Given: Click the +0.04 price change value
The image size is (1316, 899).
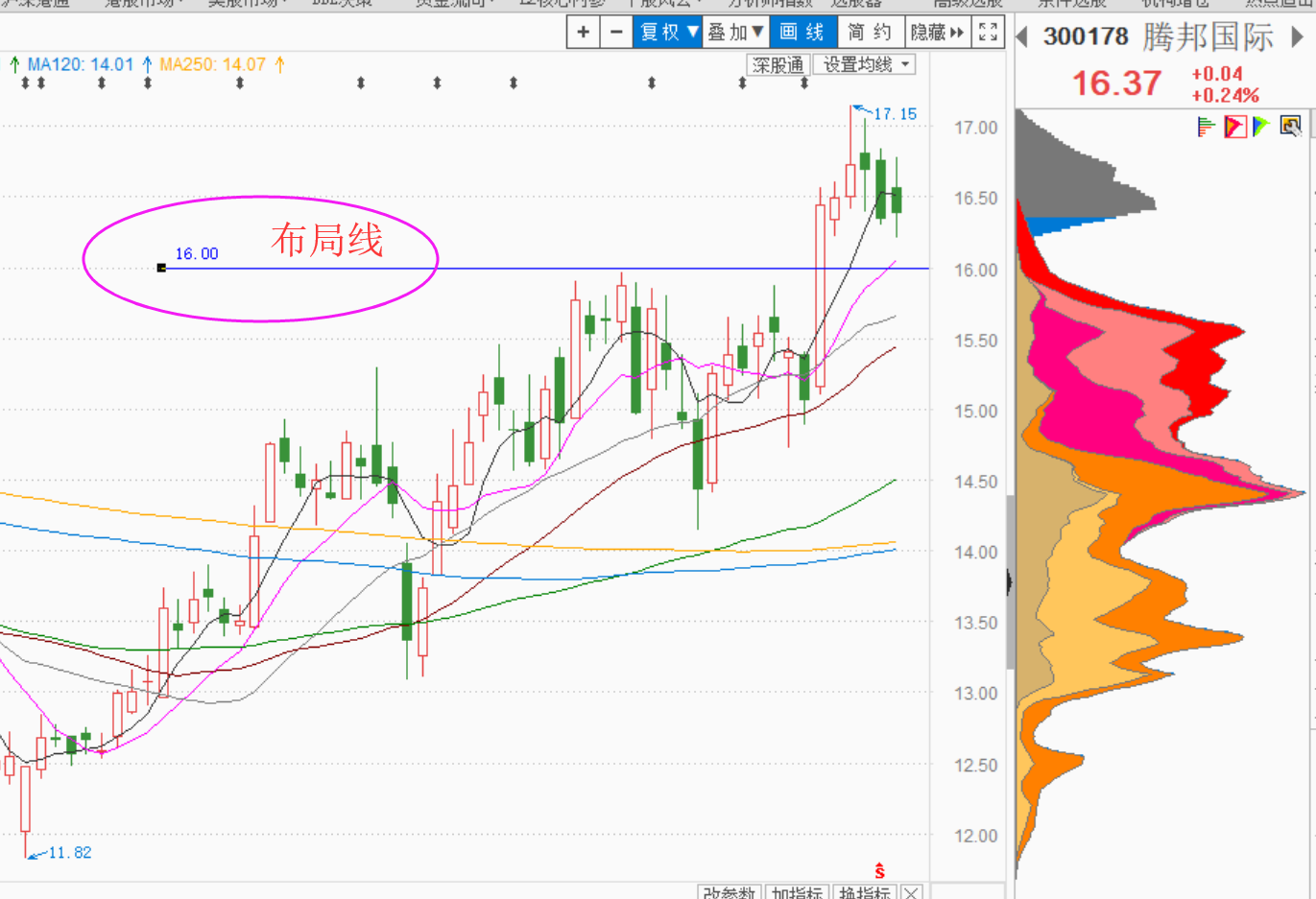Looking at the screenshot, I should 1217,74.
